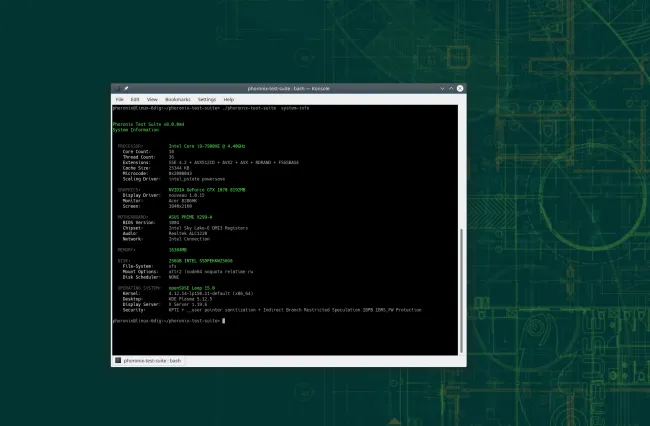The width and height of the screenshot is (650, 426).
Task: Open the View menu
Action: pyautogui.click(x=152, y=99)
